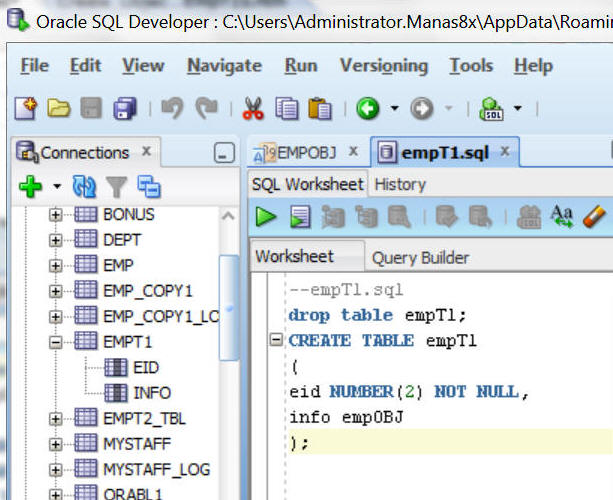Screen dimensions: 613x500
Task: Expand the MYSTAFF table node
Action: pyautogui.click(x=56, y=445)
